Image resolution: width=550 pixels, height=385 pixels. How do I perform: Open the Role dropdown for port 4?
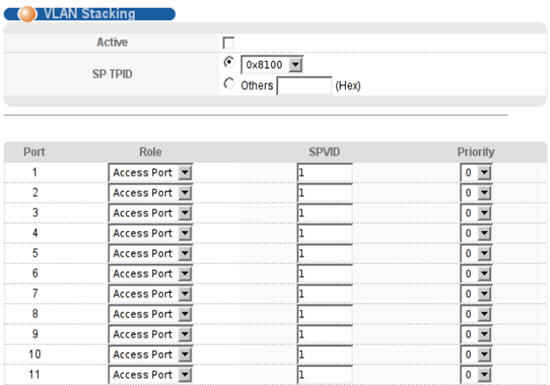coord(150,234)
